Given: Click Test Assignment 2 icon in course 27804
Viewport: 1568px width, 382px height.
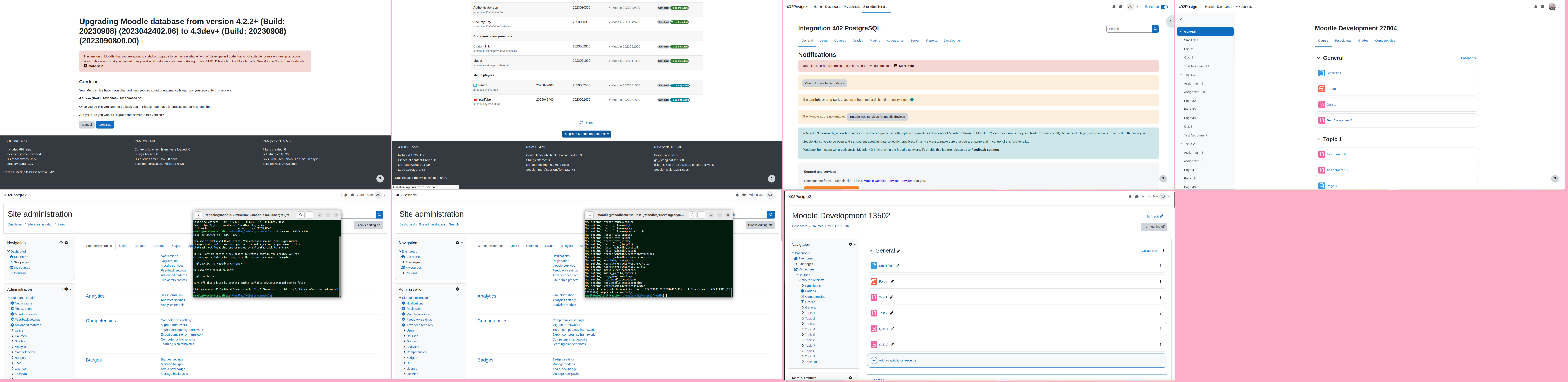Looking at the screenshot, I should click(1321, 121).
